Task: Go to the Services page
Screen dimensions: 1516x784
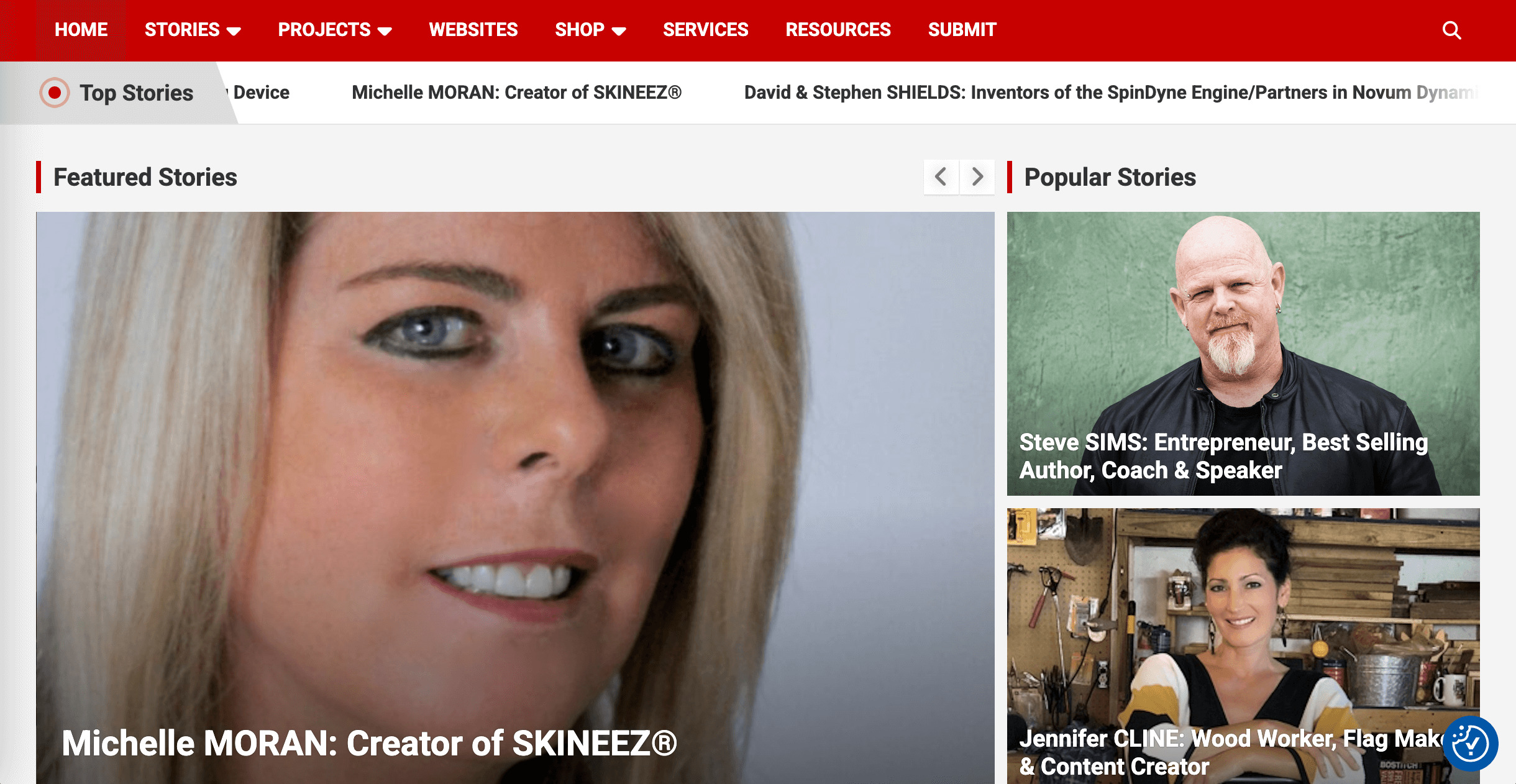Action: click(x=705, y=30)
